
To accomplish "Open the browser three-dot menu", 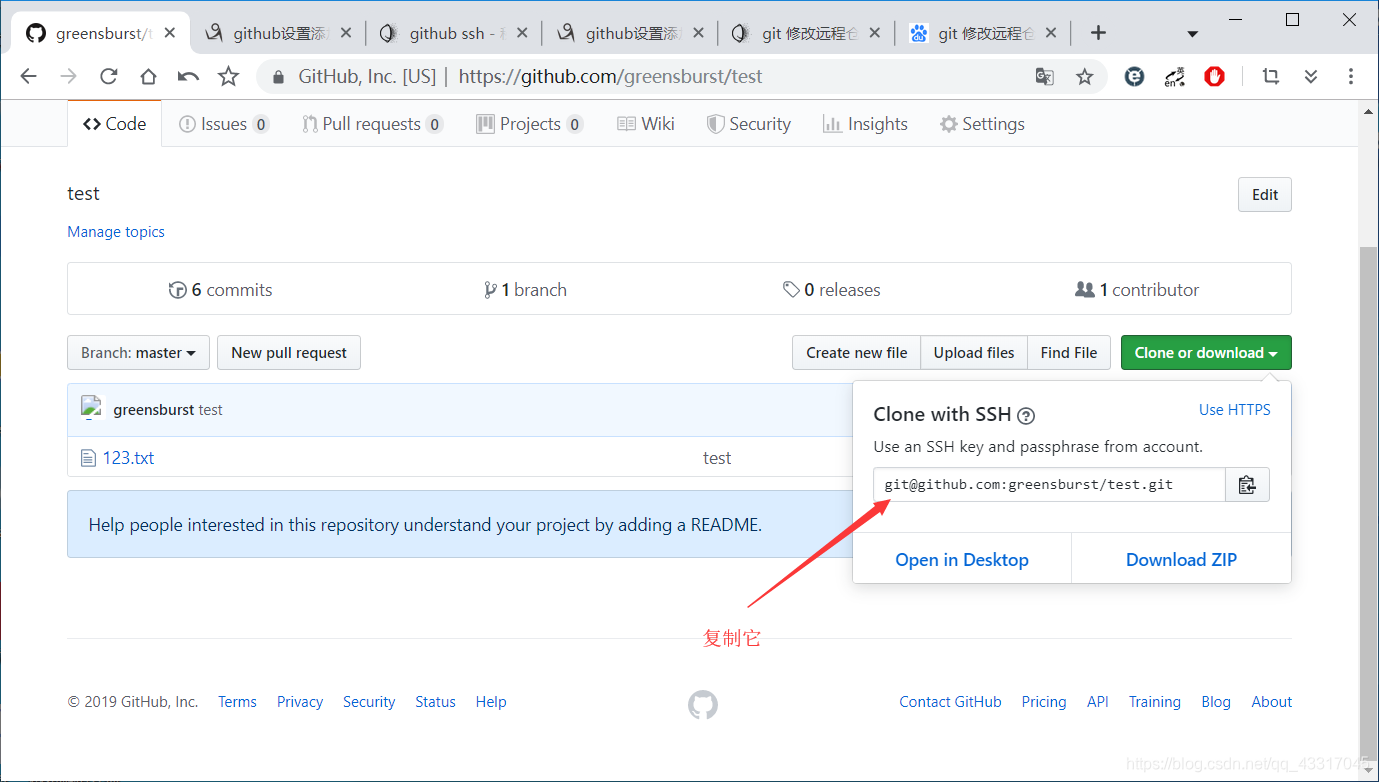I will click(x=1350, y=76).
